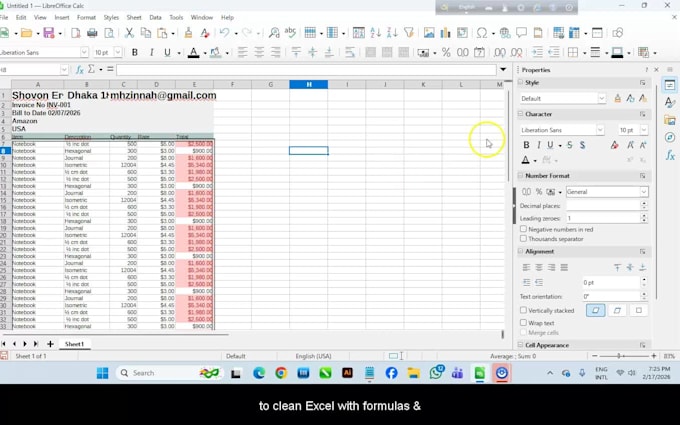680x425 pixels.
Task: Open sidebar Styles deck icon
Action: point(670,103)
